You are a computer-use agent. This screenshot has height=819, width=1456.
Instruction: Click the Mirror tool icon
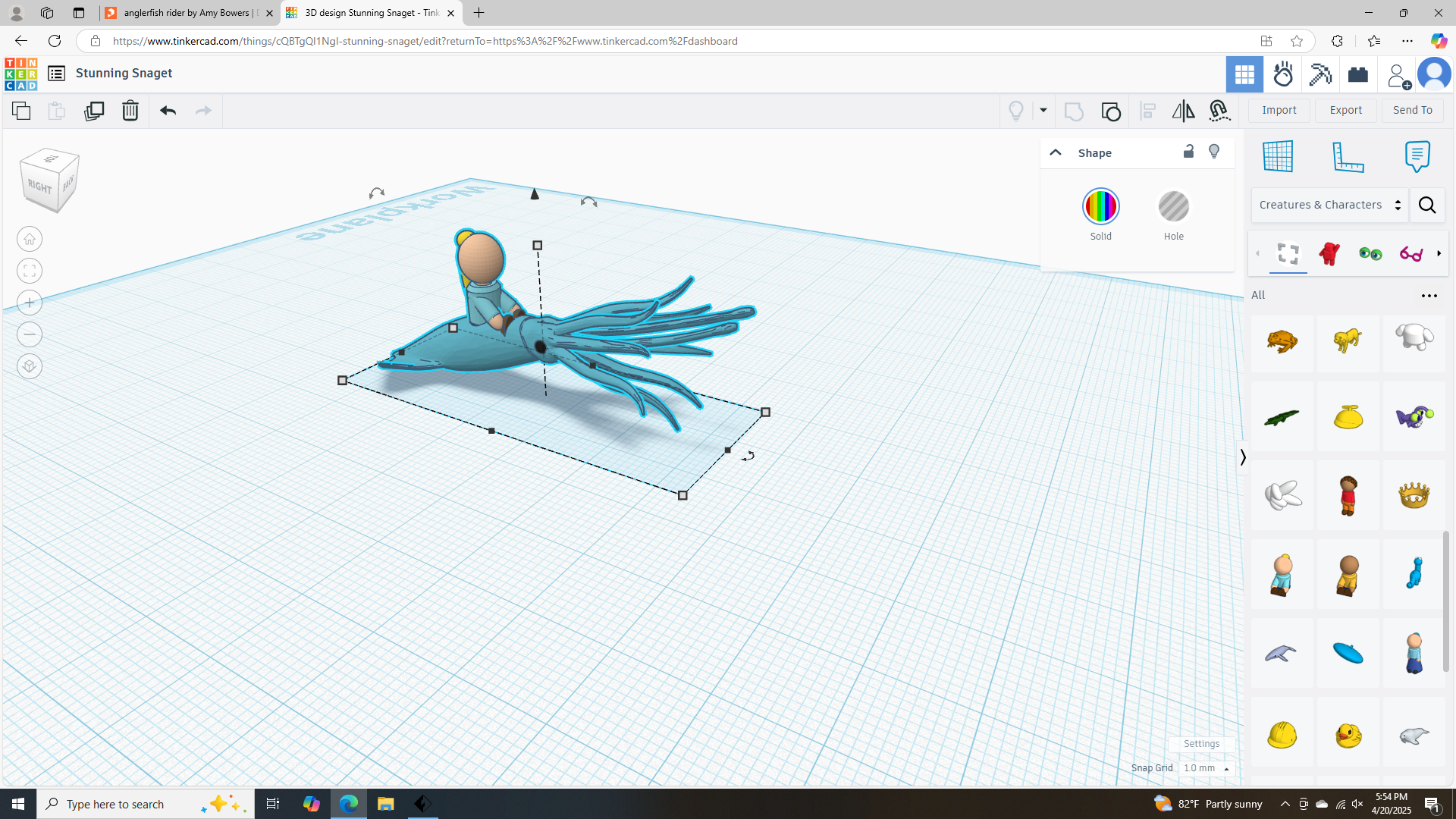(x=1183, y=111)
